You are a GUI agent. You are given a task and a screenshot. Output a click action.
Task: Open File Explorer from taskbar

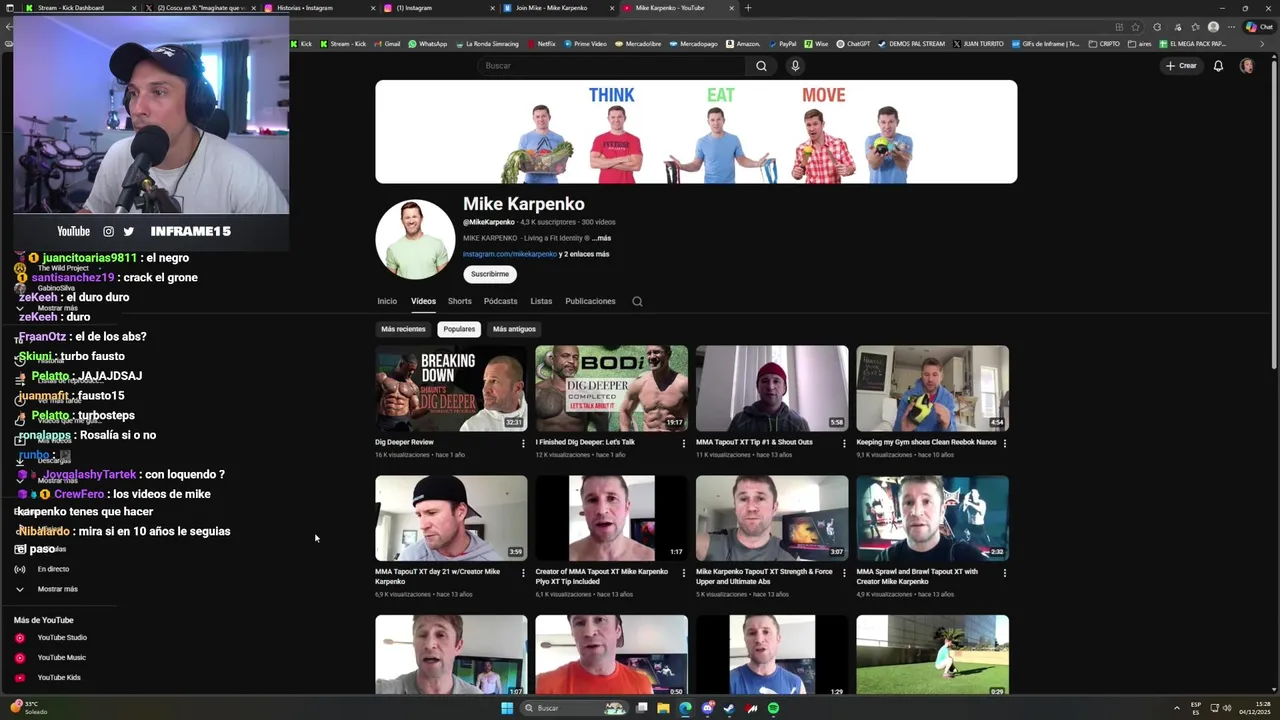click(x=663, y=708)
